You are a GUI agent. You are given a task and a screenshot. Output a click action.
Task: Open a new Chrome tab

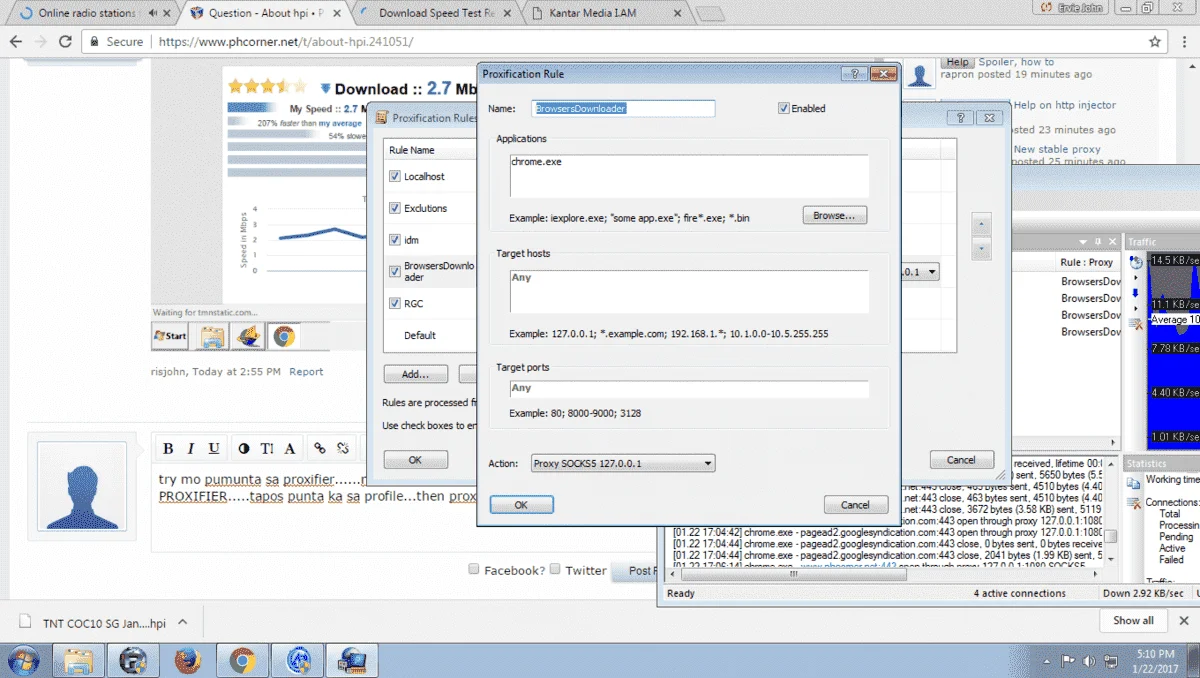[710, 14]
